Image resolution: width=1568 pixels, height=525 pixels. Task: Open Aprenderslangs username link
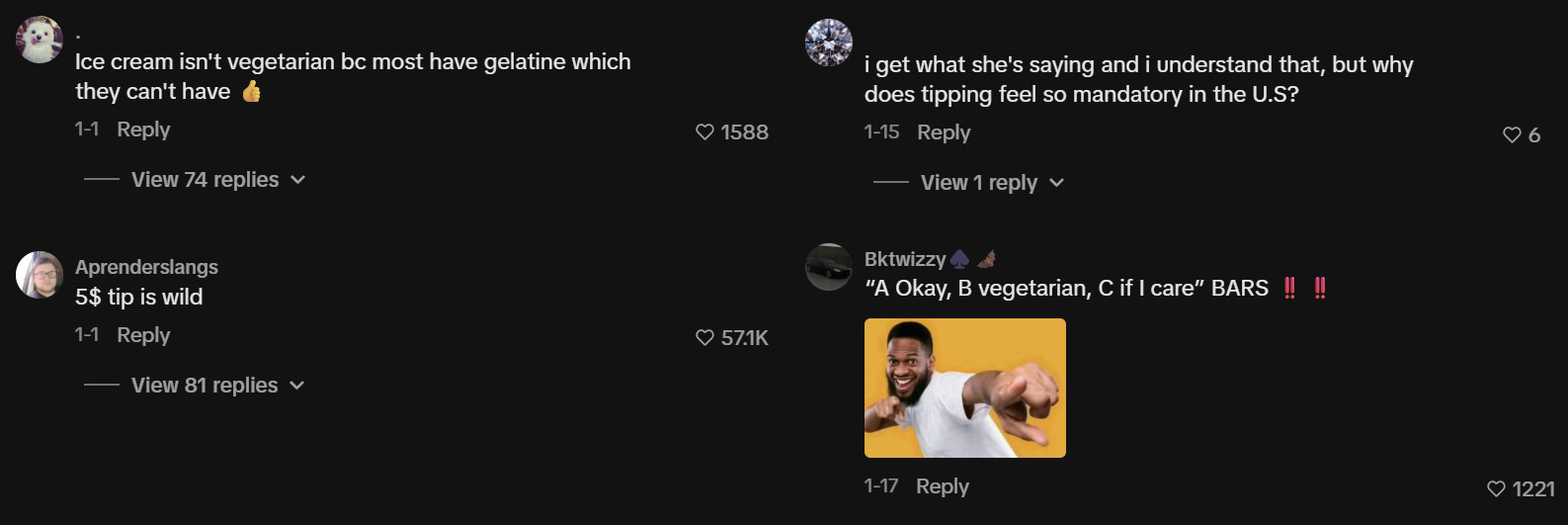[146, 267]
